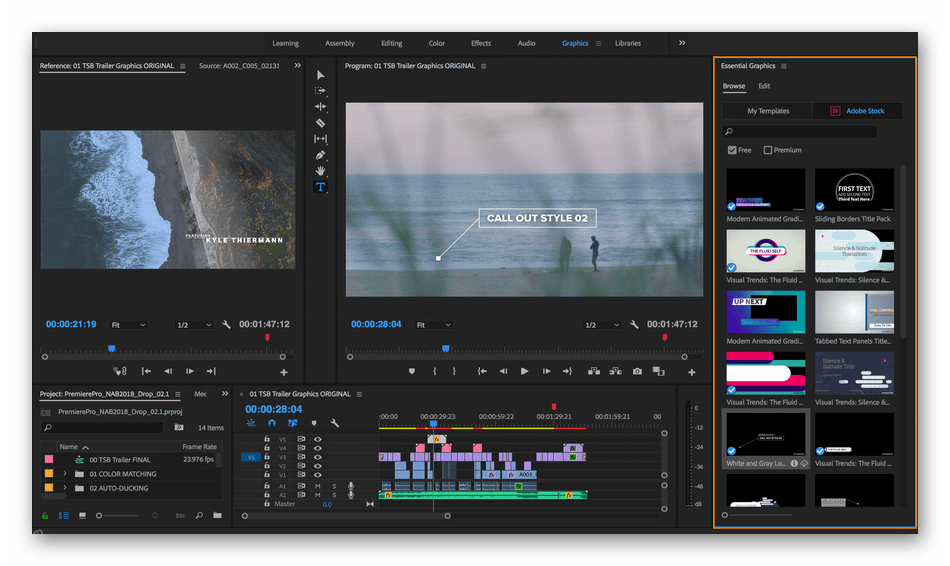
Task: Uncheck the Free templates checkbox
Action: coord(733,150)
